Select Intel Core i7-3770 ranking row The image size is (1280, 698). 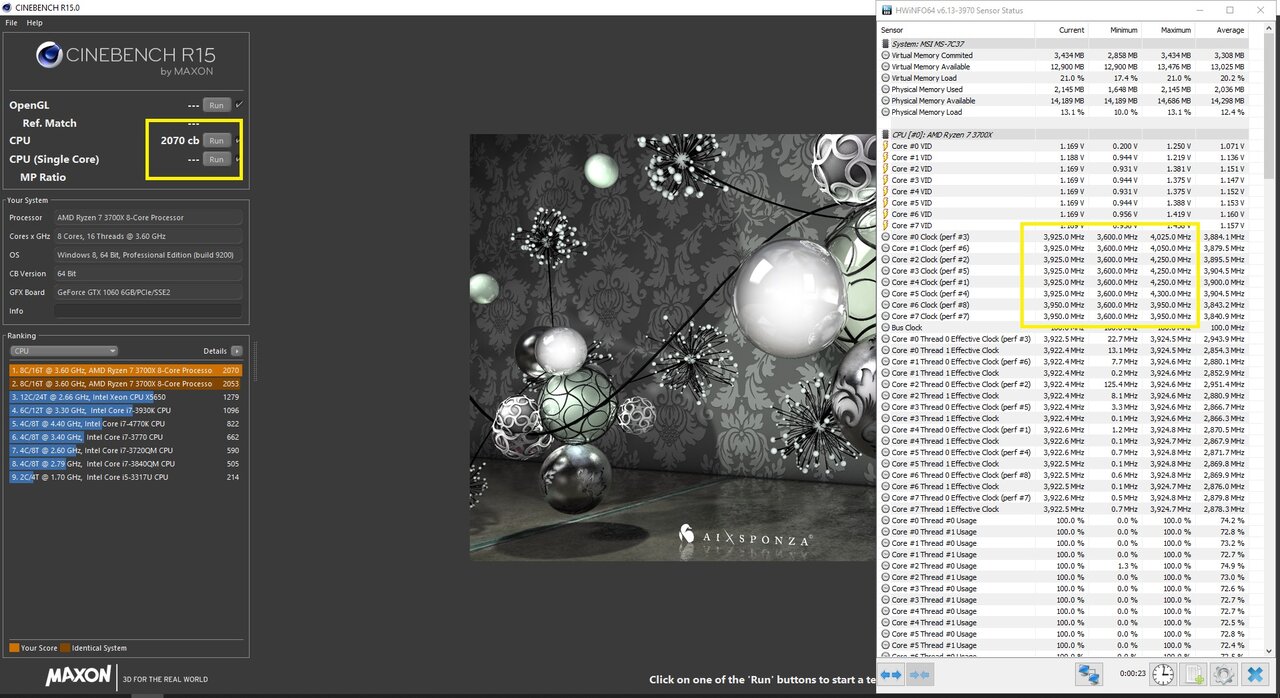tap(125, 437)
